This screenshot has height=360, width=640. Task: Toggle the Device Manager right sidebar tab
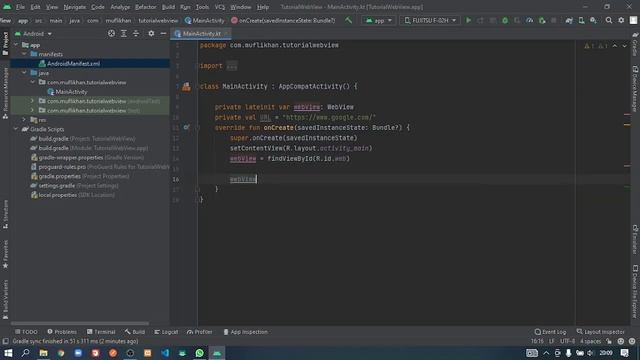click(635, 89)
